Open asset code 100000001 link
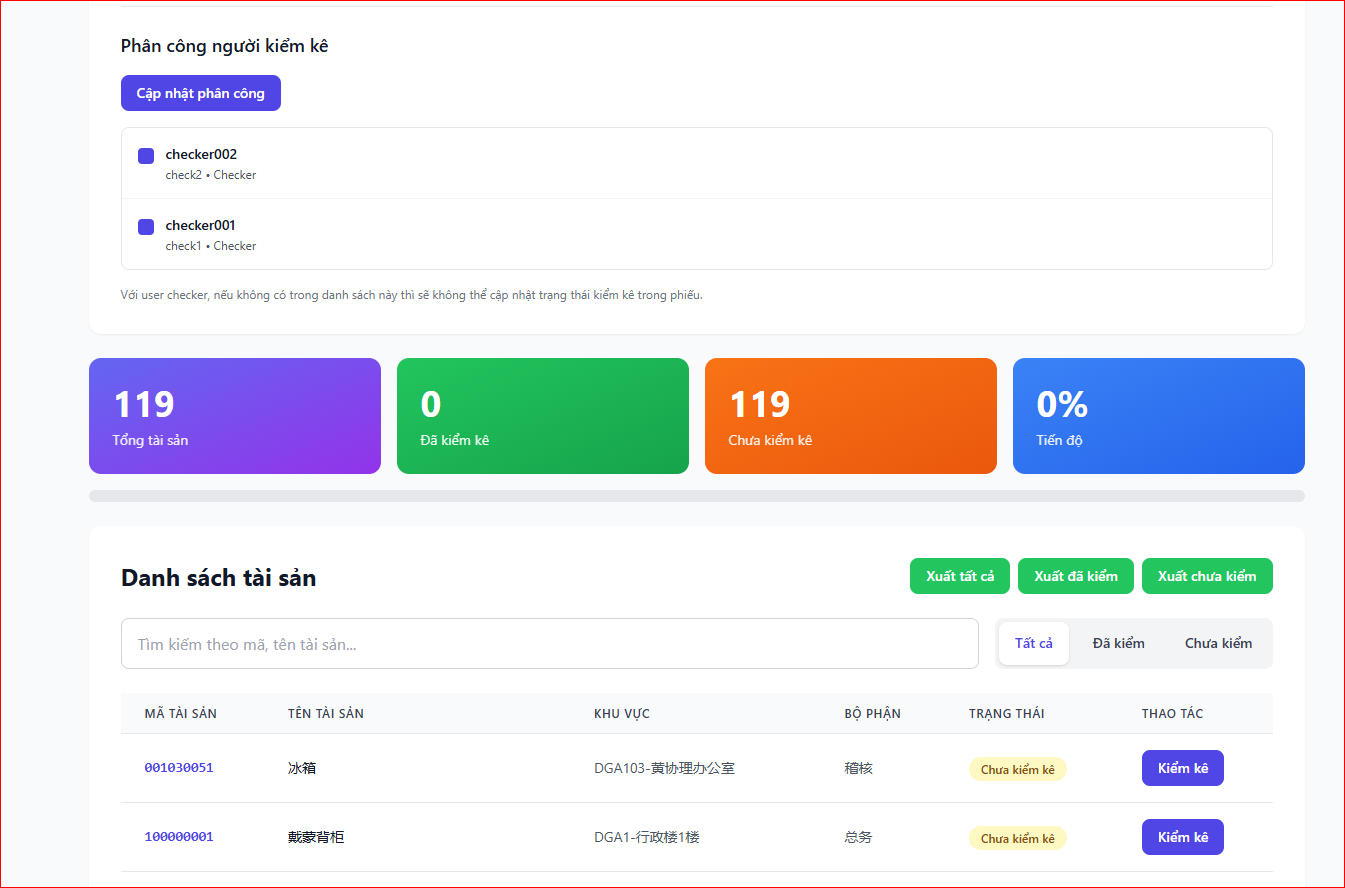The height and width of the screenshot is (888, 1345). coord(179,837)
